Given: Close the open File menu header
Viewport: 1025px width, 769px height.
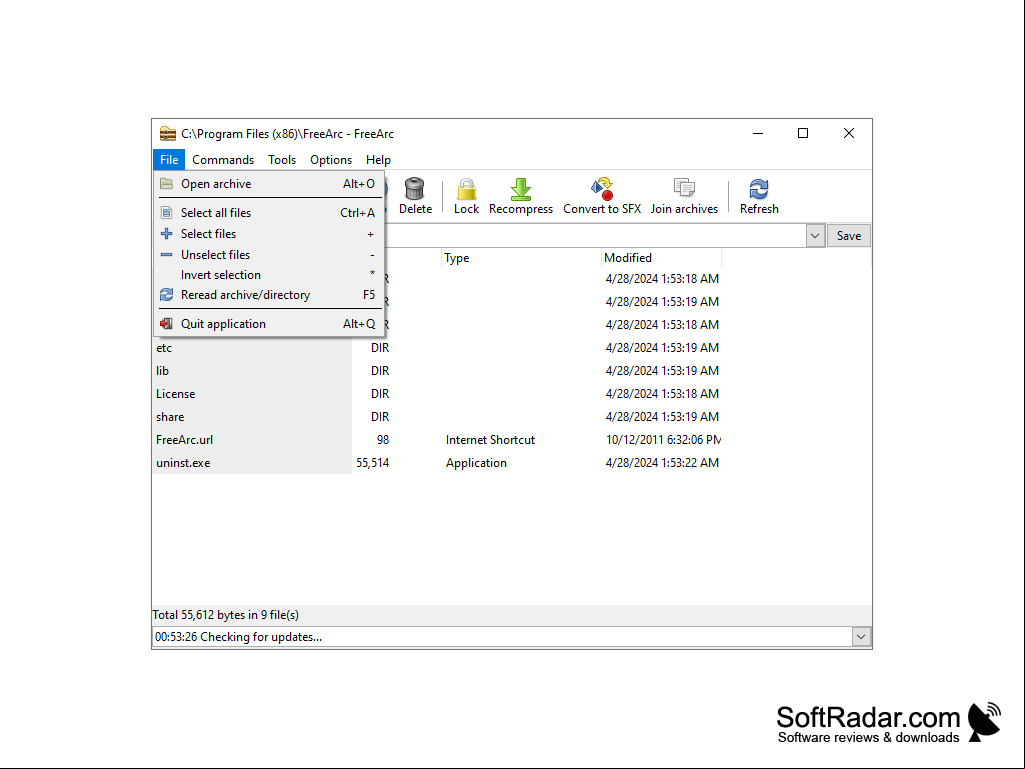Looking at the screenshot, I should click(x=169, y=160).
